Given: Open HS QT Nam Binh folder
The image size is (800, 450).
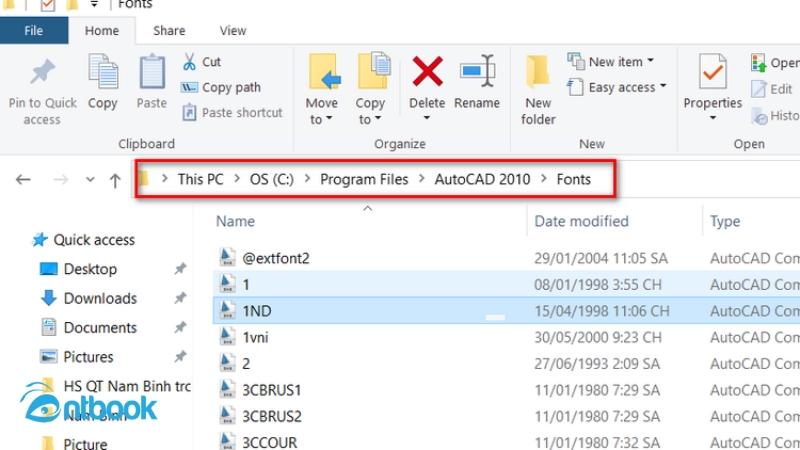Looking at the screenshot, I should 115,386.
